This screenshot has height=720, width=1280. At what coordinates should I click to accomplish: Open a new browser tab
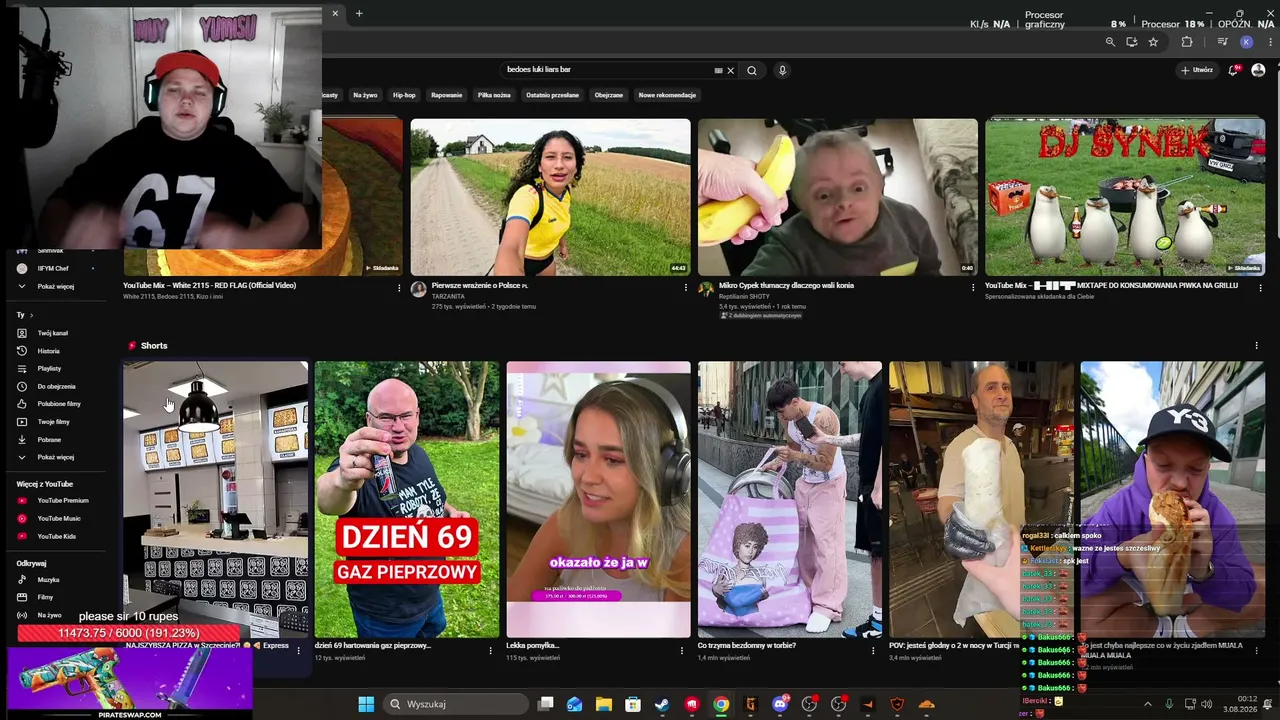pyautogui.click(x=359, y=13)
